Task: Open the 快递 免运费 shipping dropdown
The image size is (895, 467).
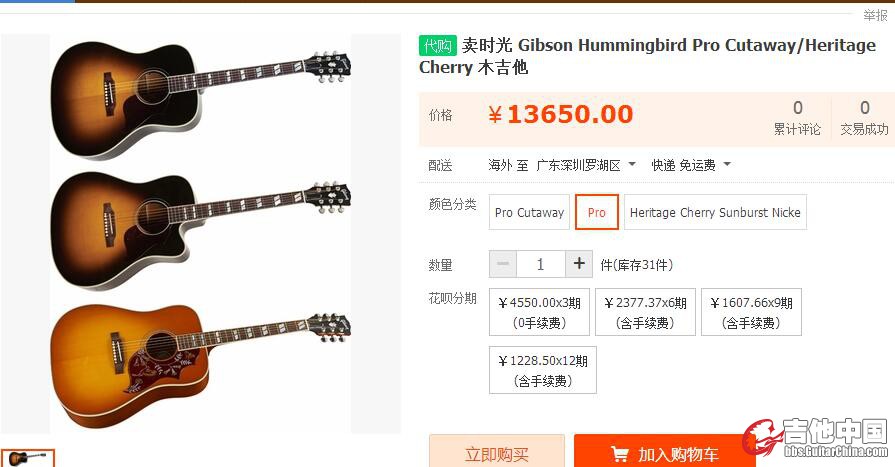Action: (x=691, y=165)
